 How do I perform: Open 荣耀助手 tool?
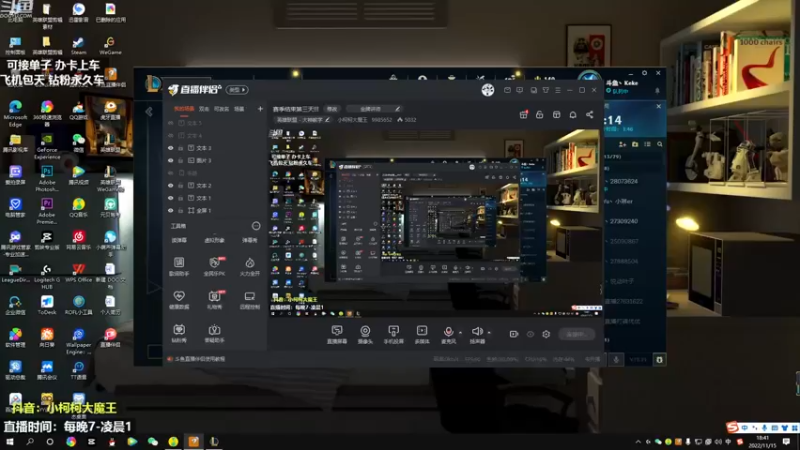[x=214, y=333]
